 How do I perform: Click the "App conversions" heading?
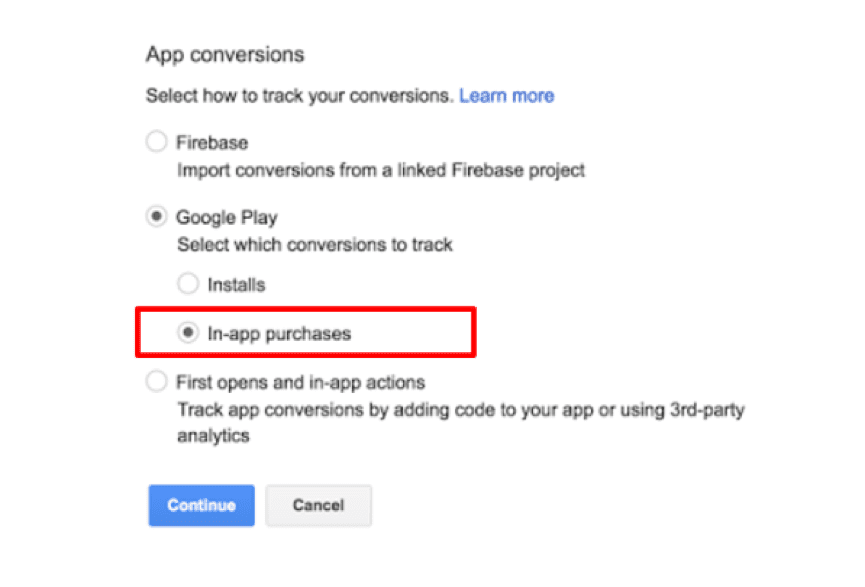coord(225,54)
